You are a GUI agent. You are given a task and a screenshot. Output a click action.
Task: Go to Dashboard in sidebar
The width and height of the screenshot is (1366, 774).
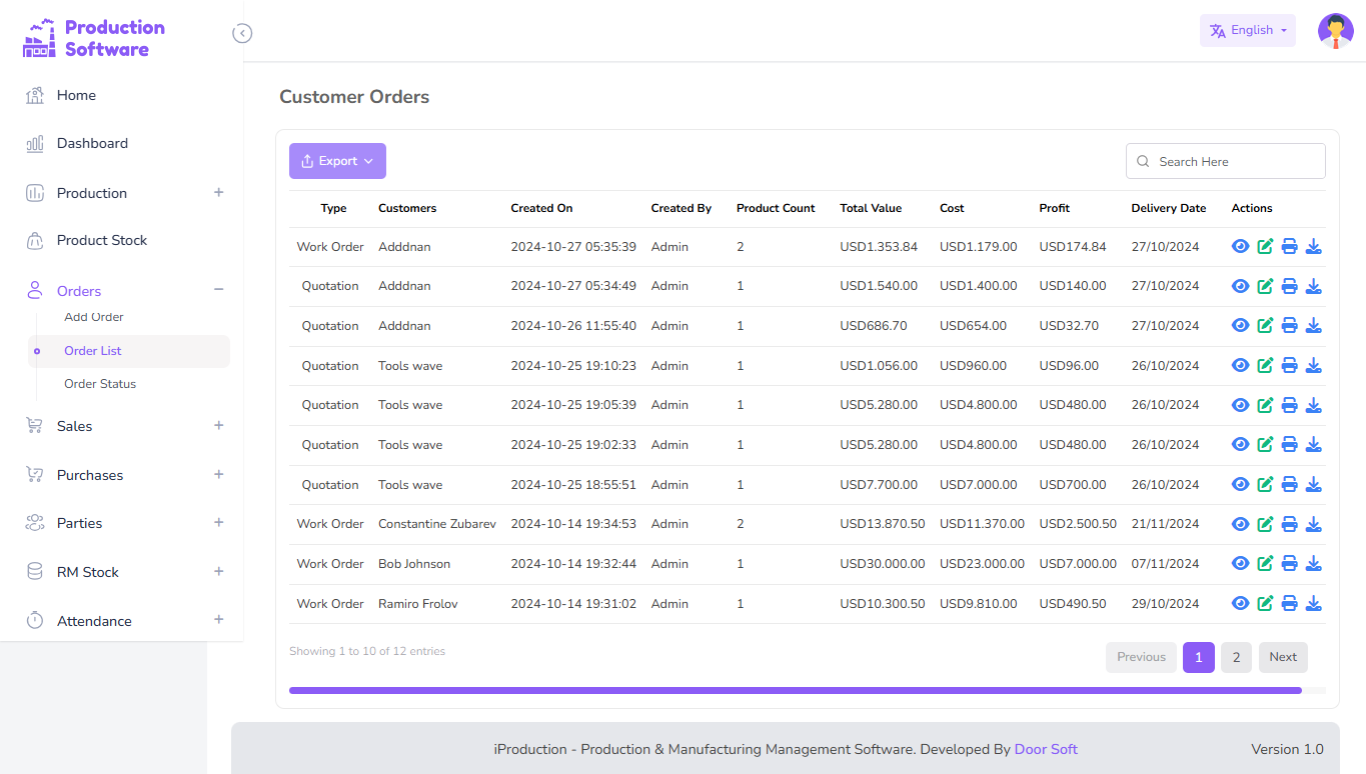[92, 143]
